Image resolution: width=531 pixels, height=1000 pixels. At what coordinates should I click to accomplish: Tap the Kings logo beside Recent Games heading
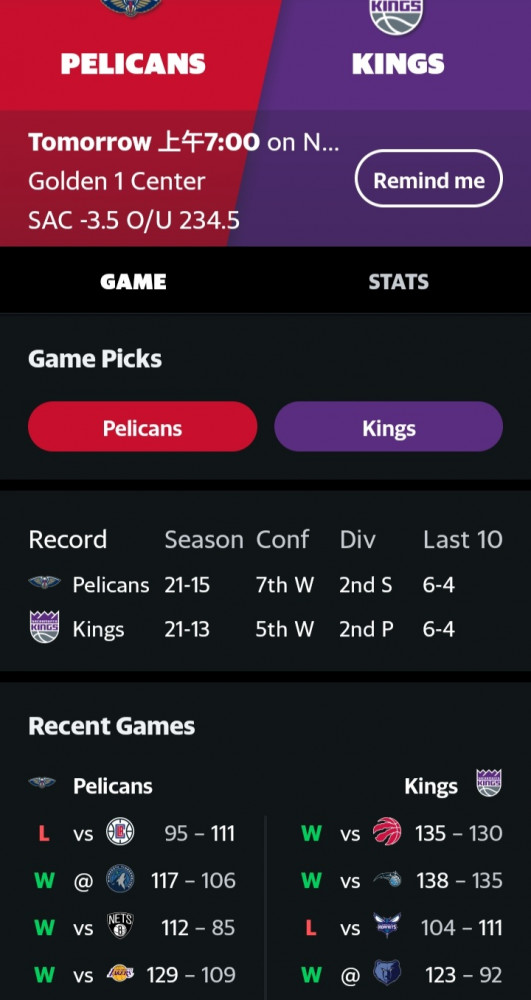(x=489, y=784)
